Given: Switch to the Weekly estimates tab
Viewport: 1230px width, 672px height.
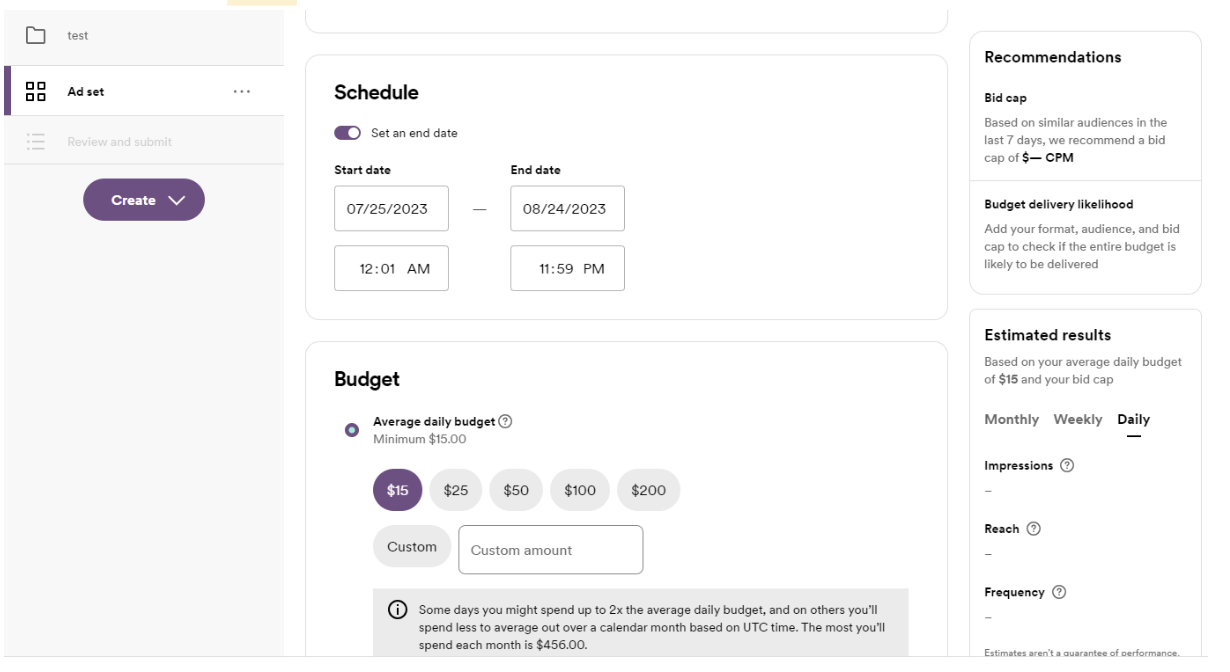Looking at the screenshot, I should click(1077, 420).
